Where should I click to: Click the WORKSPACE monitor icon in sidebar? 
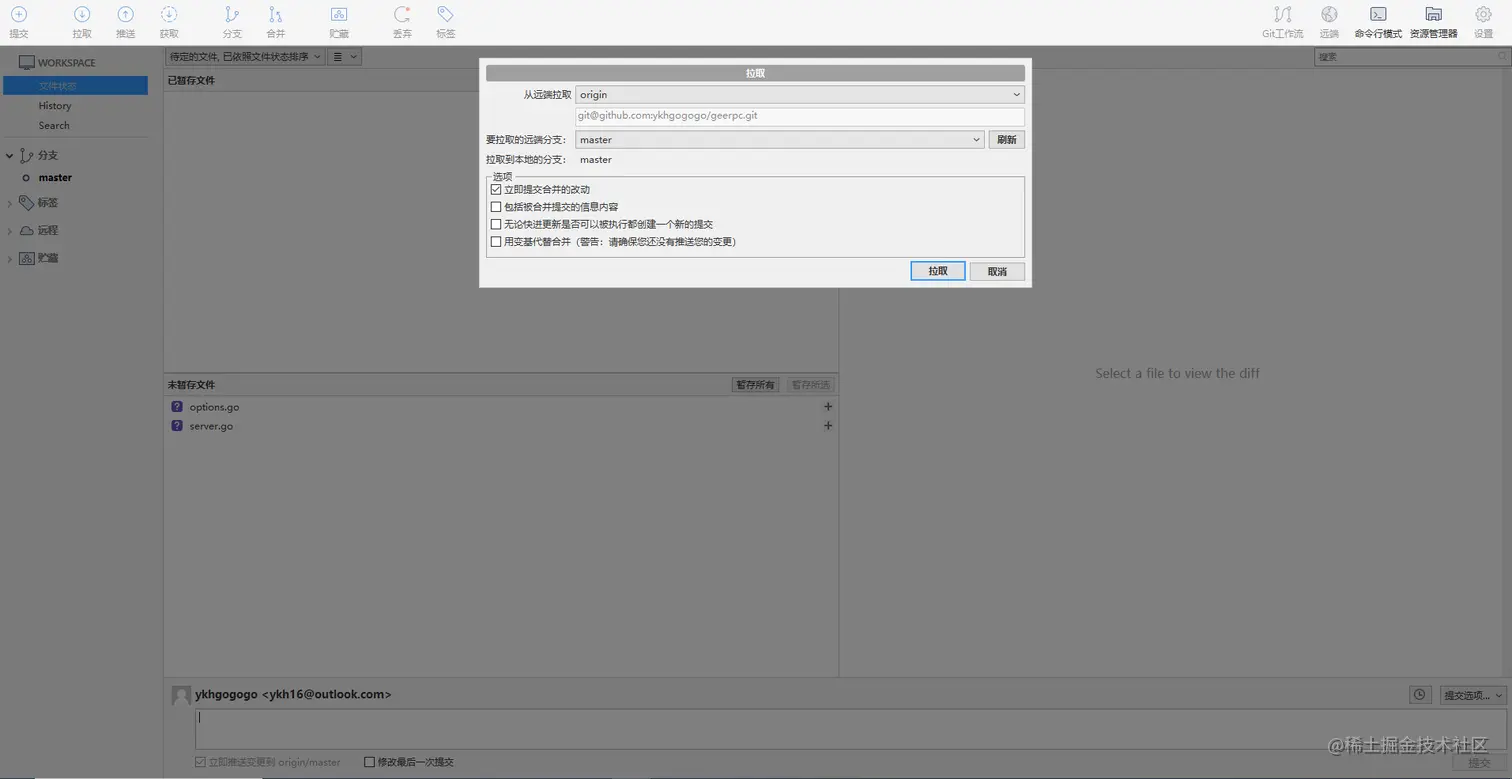tap(26, 62)
